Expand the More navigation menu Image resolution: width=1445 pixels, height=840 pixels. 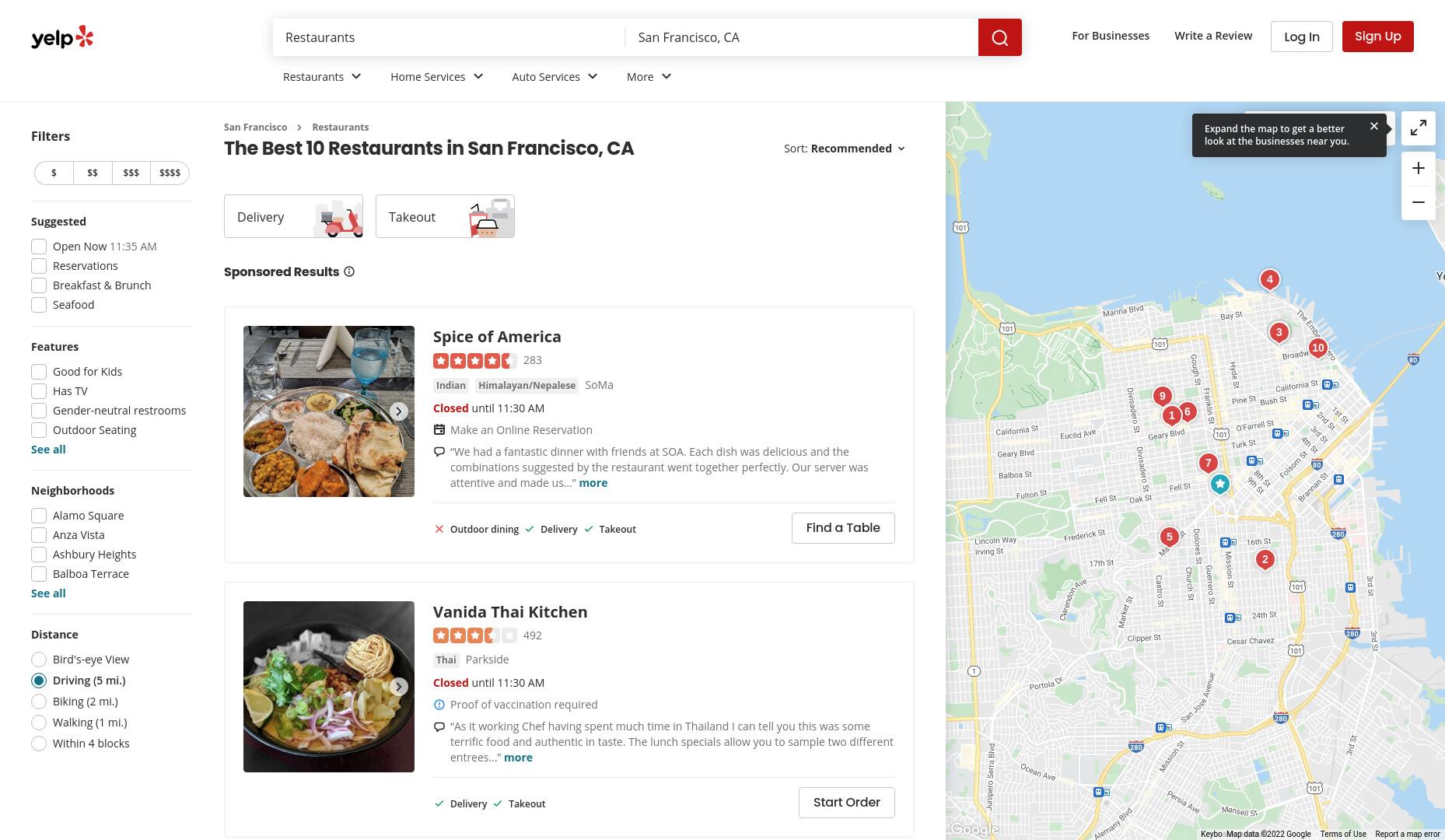(649, 76)
